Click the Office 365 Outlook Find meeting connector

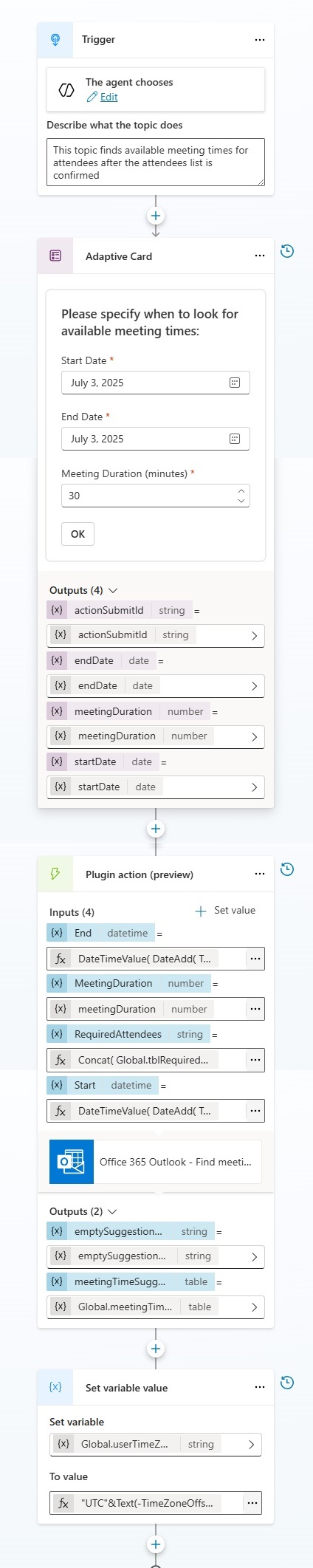(156, 1162)
